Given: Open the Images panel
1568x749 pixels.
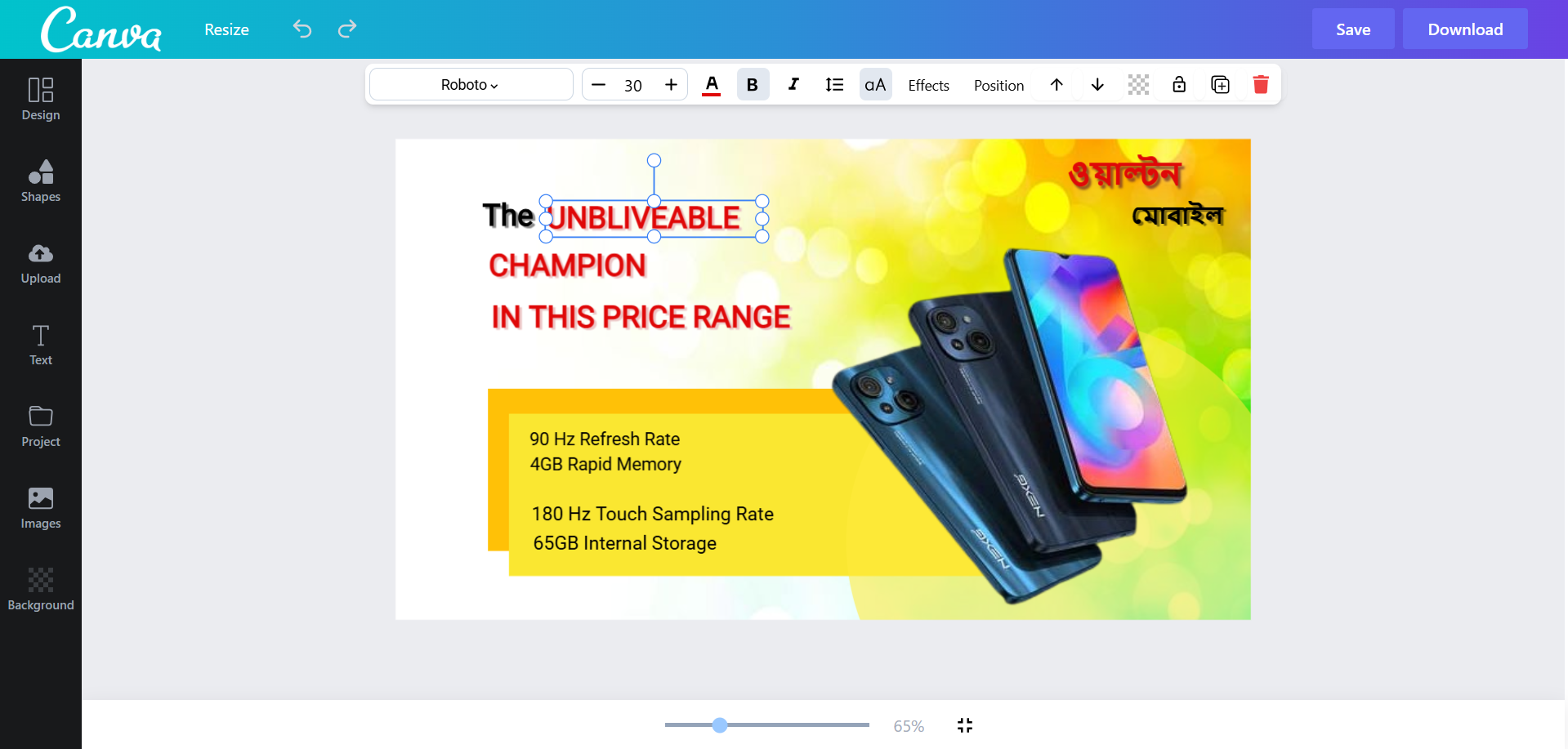Looking at the screenshot, I should click(x=41, y=507).
